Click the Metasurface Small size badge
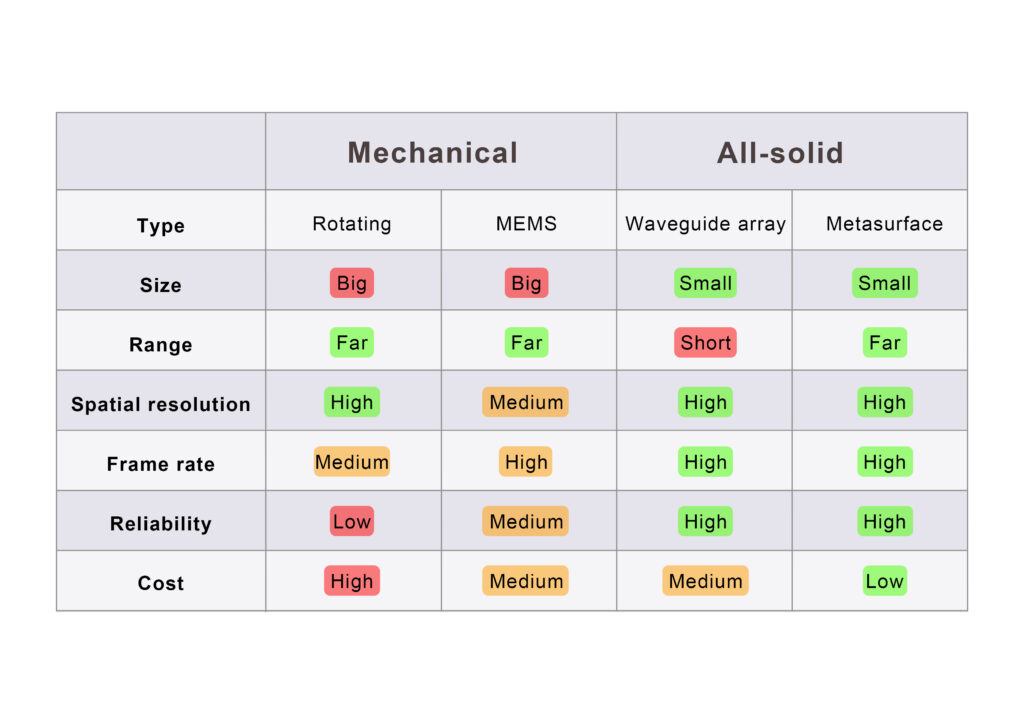Viewport: 1024px width, 724px height. pos(884,283)
